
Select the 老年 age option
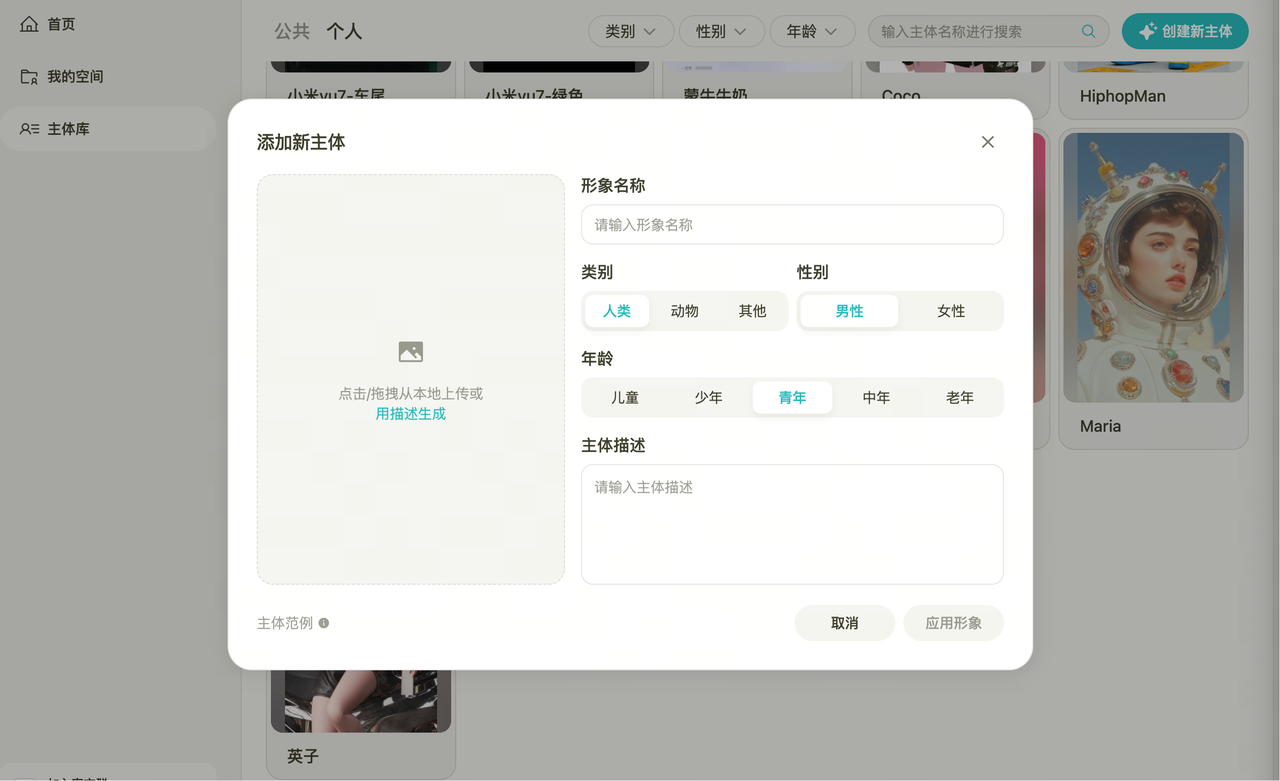pyautogui.click(x=960, y=397)
